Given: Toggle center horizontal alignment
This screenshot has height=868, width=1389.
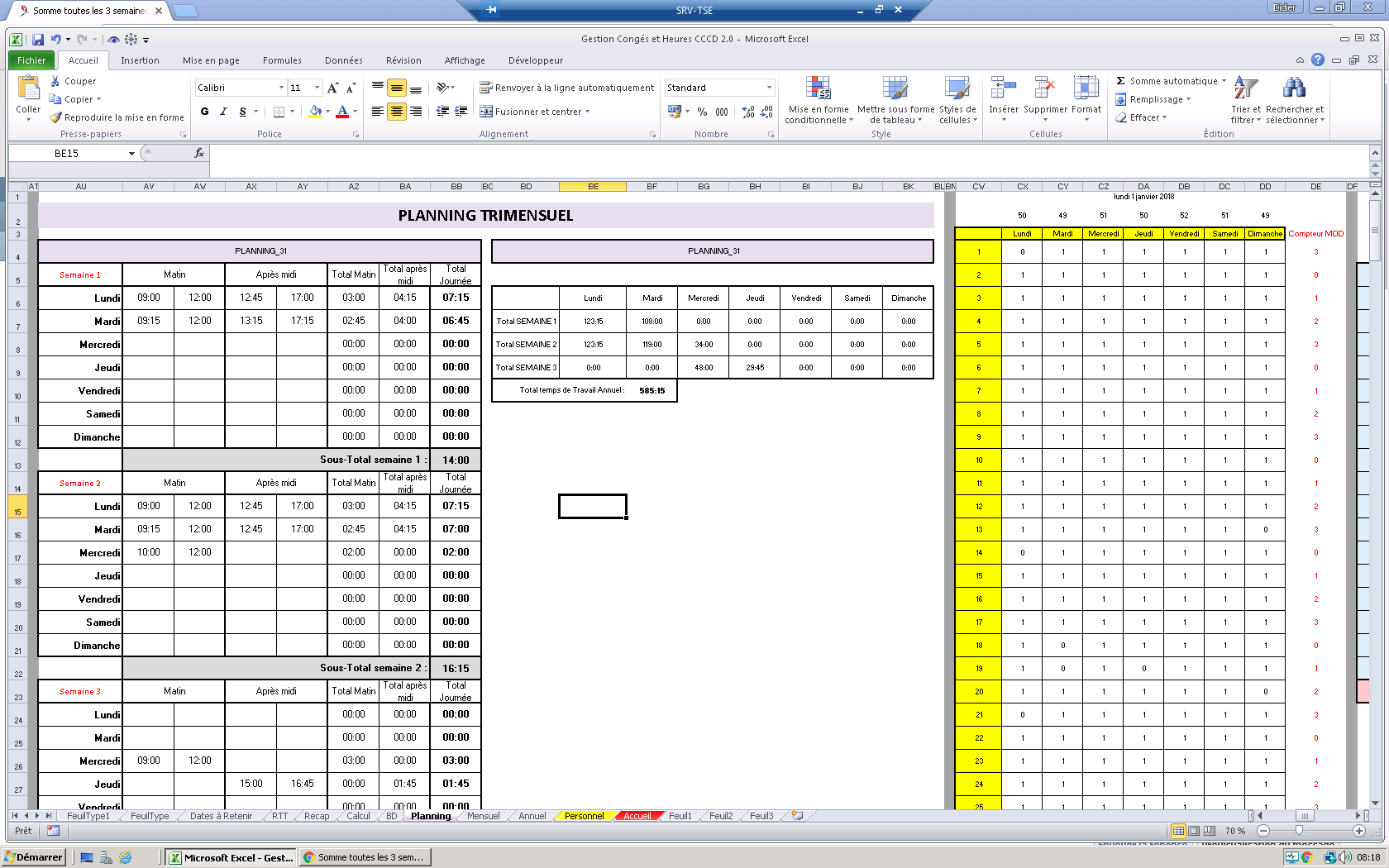Looking at the screenshot, I should (397, 112).
